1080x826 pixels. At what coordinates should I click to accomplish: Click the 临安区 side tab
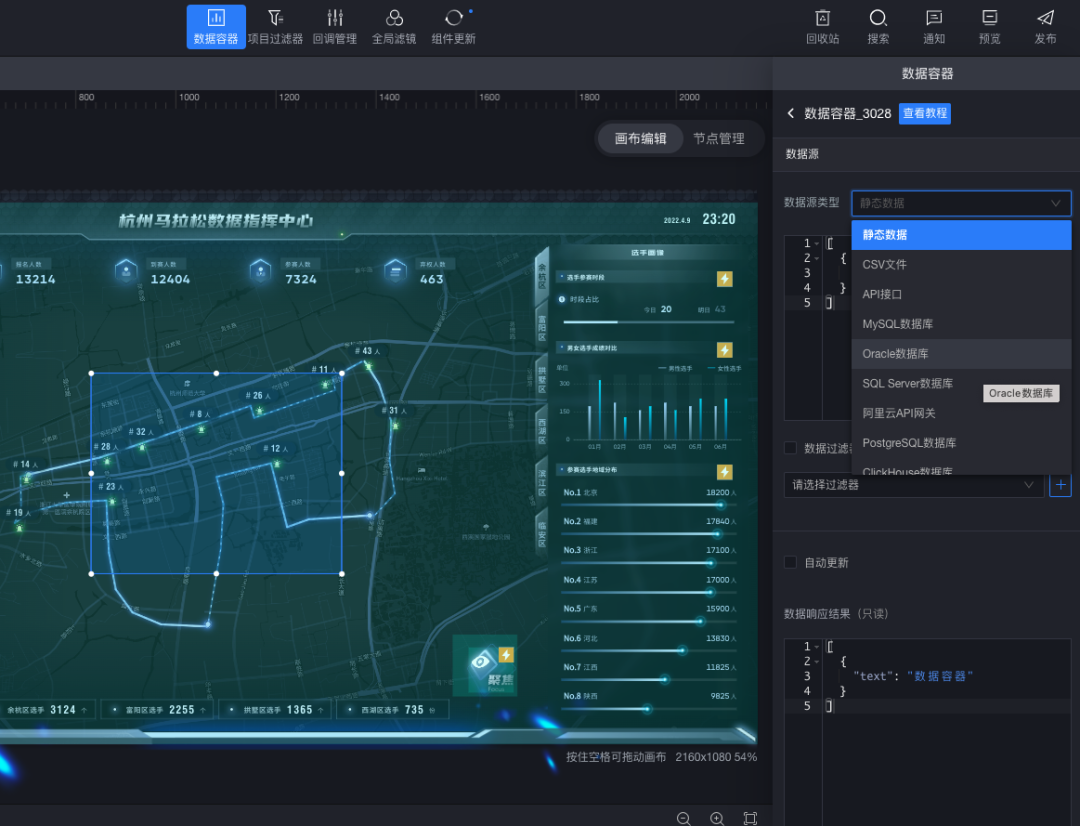coord(542,533)
